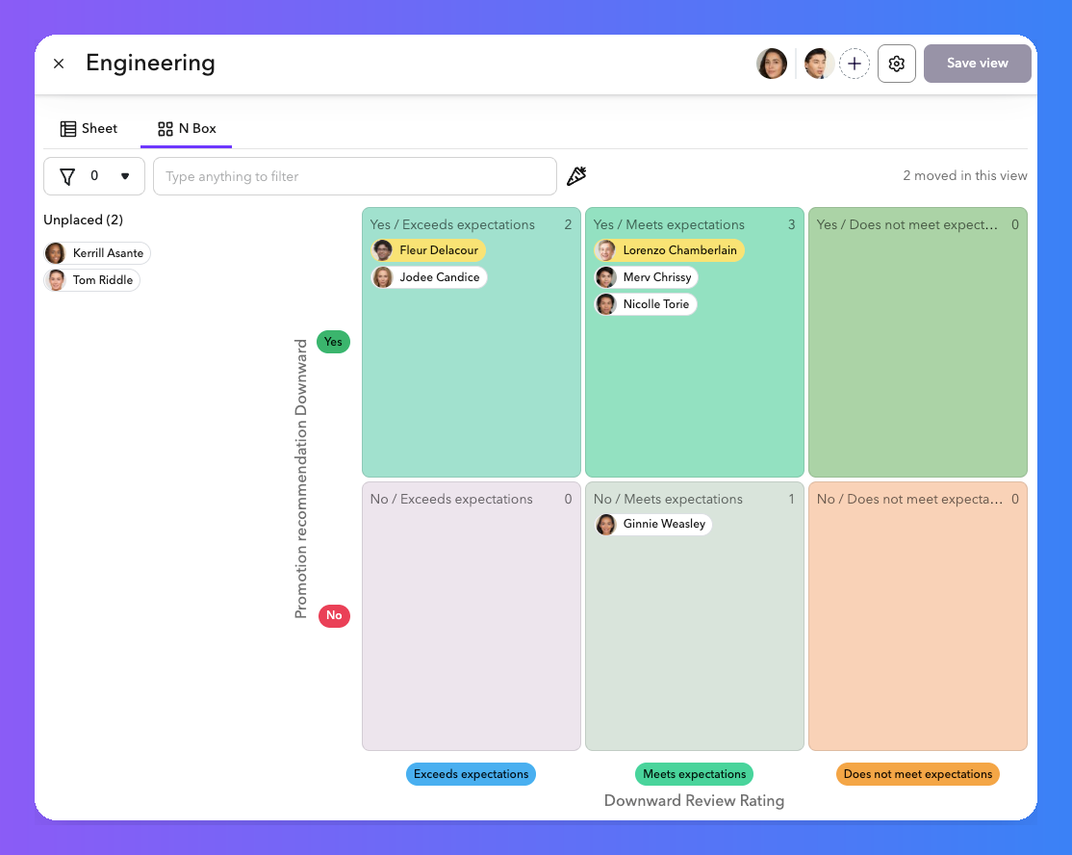Screen dimensions: 1072x855
Task: Select the Tom Riddle chip
Action: point(92,280)
